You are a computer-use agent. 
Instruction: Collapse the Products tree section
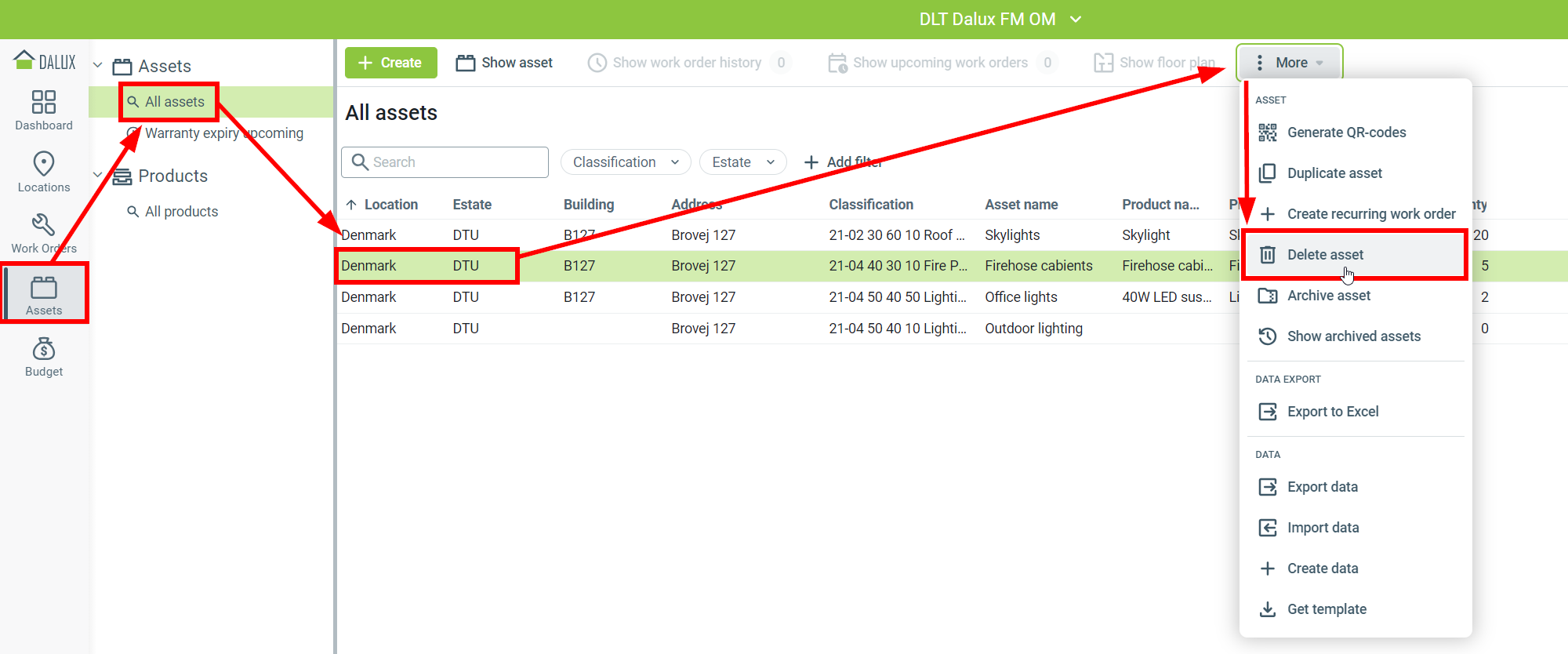tap(98, 175)
